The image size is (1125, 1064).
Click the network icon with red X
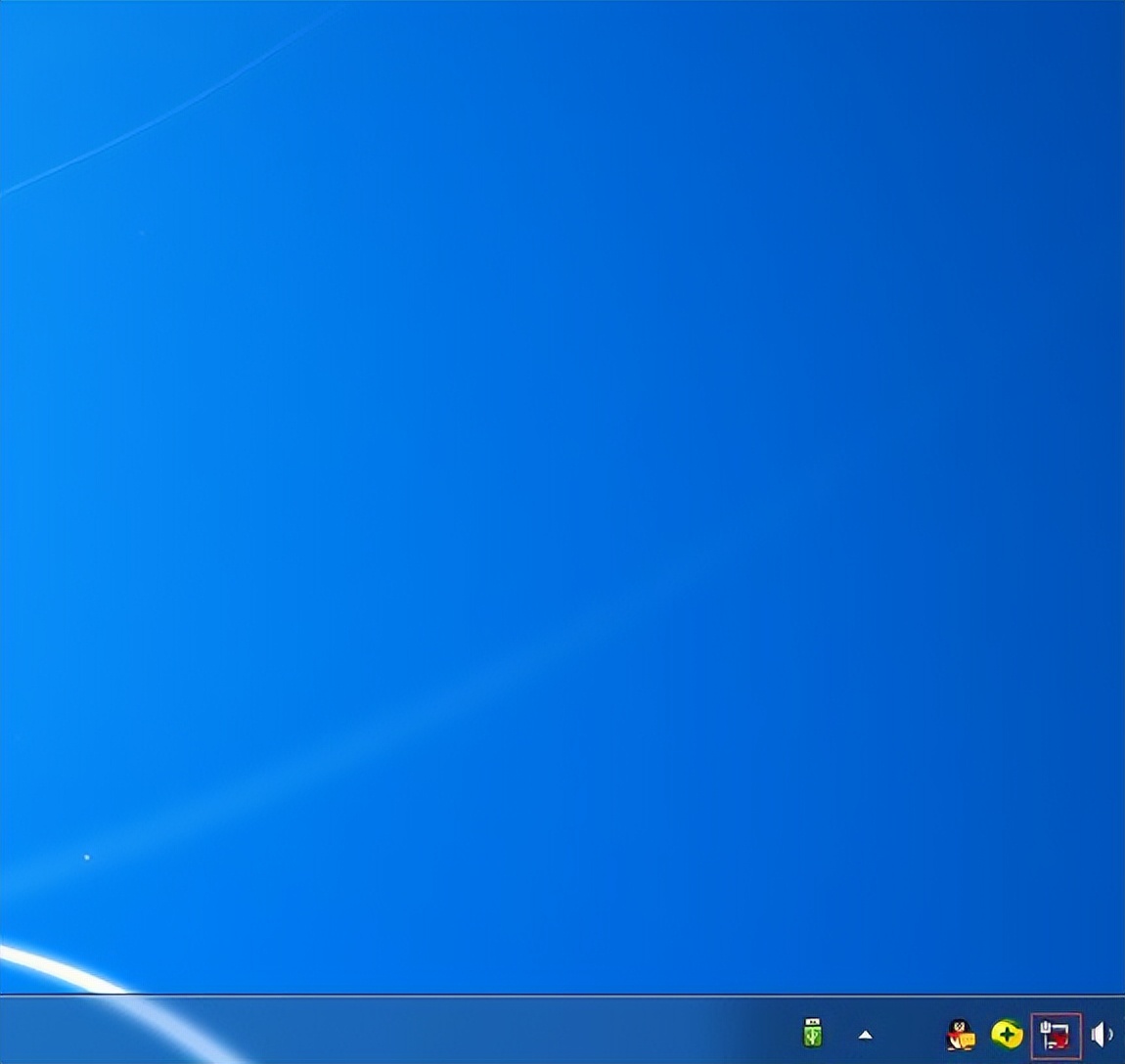[1056, 1035]
